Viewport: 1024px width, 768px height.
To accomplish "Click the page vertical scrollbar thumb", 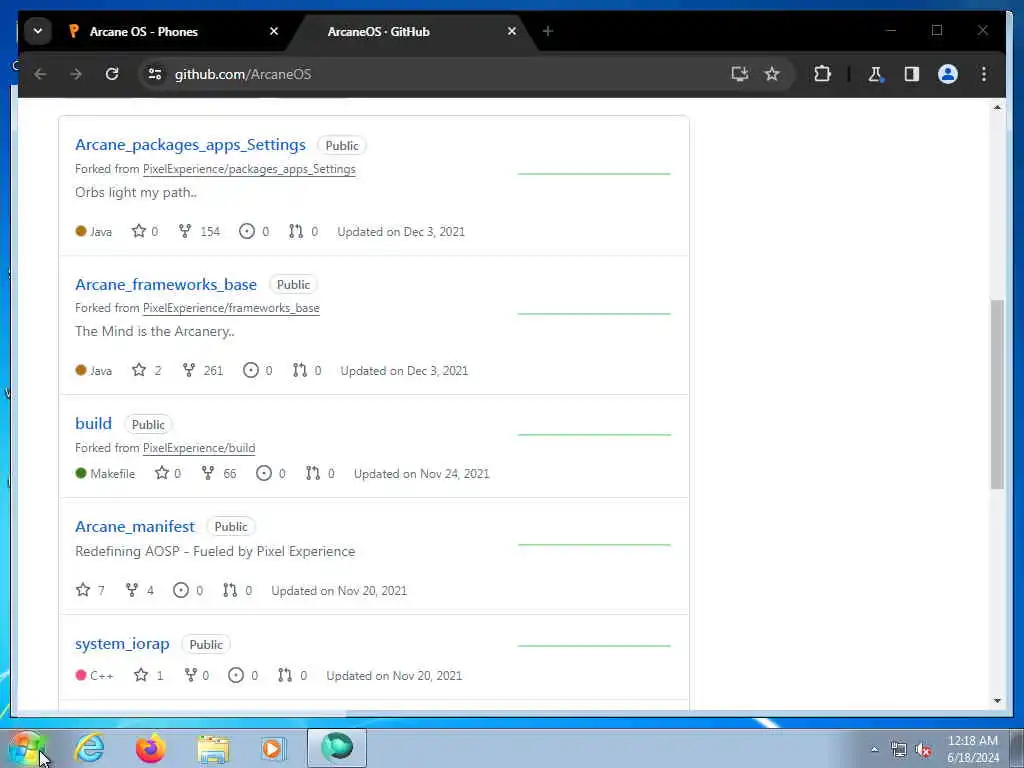I will click(x=997, y=394).
